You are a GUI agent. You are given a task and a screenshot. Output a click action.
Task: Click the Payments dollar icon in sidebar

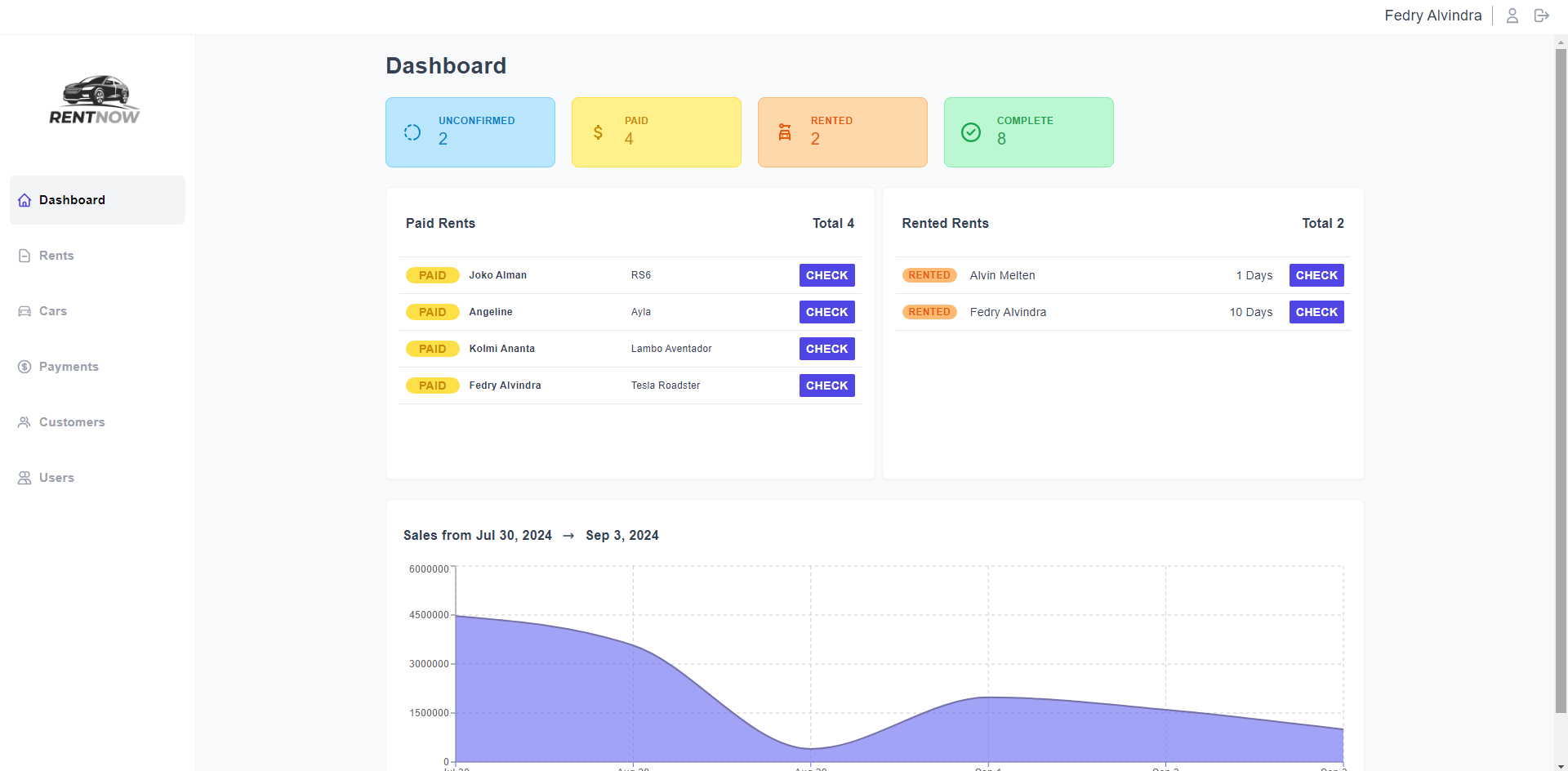[x=24, y=367]
